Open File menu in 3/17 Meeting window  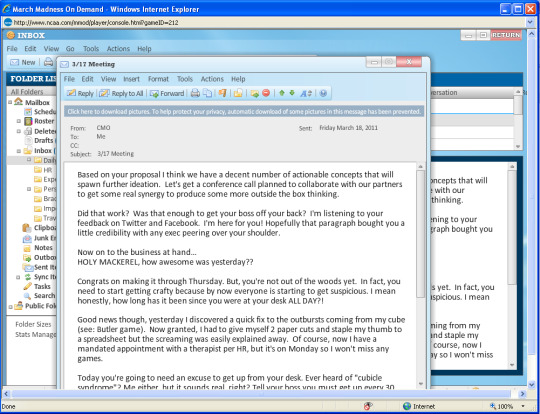pos(69,79)
